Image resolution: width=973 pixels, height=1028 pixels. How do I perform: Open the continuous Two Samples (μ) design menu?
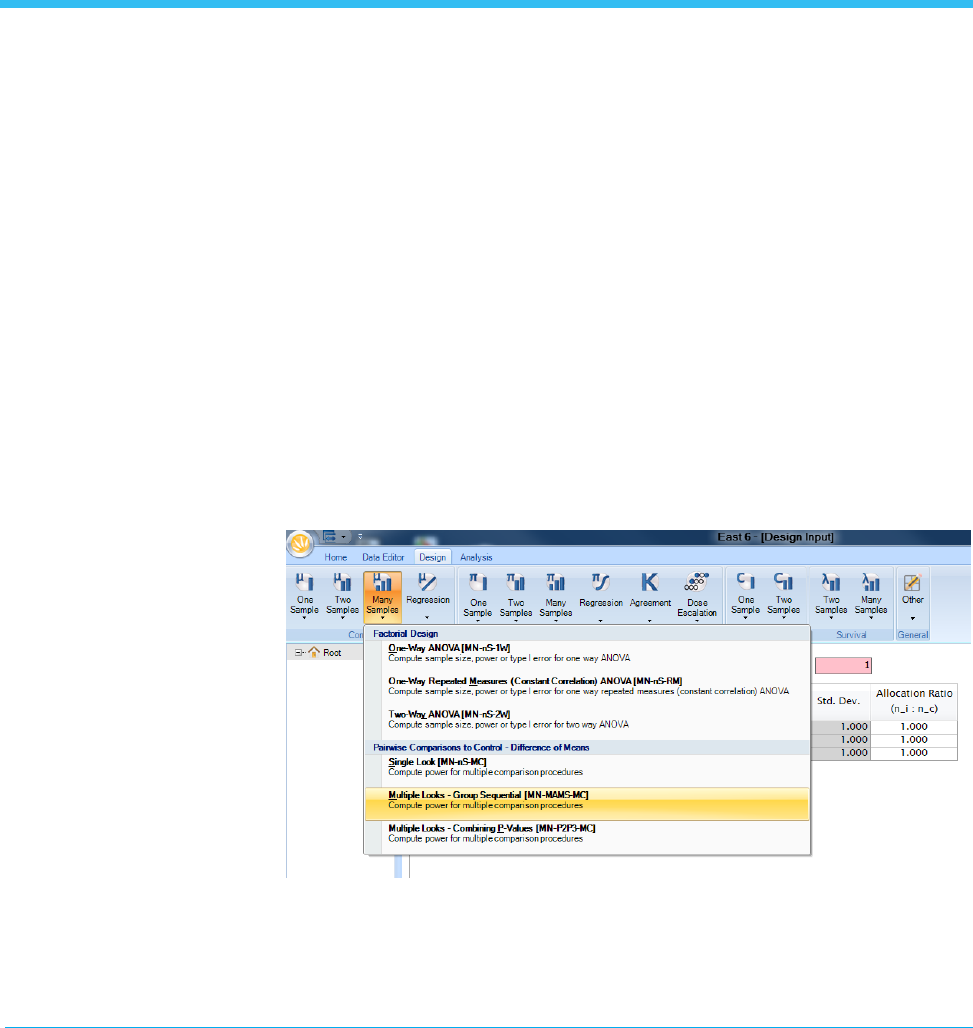point(342,596)
